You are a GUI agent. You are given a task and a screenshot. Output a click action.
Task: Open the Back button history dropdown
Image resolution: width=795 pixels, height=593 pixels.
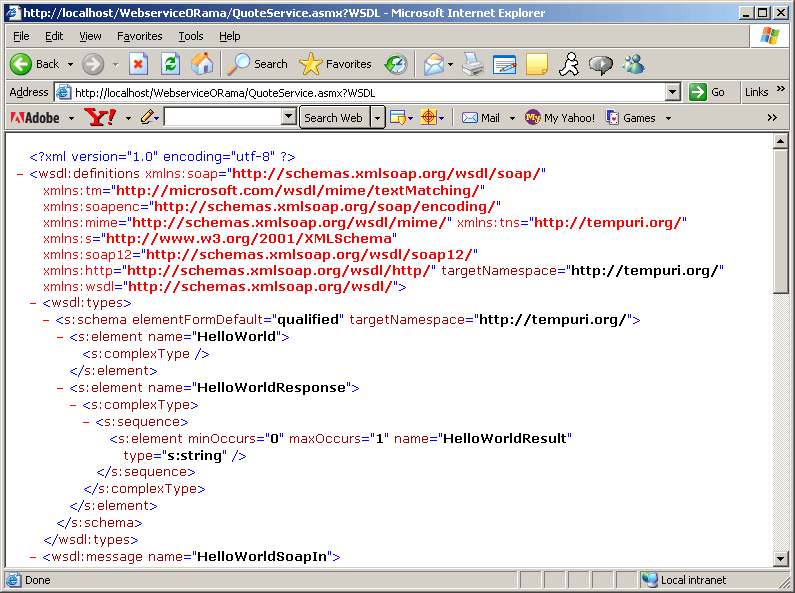point(69,64)
